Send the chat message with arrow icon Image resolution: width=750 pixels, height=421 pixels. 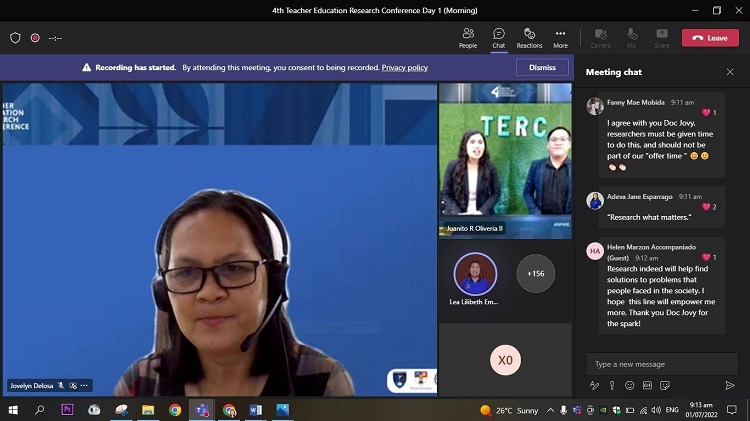click(729, 385)
